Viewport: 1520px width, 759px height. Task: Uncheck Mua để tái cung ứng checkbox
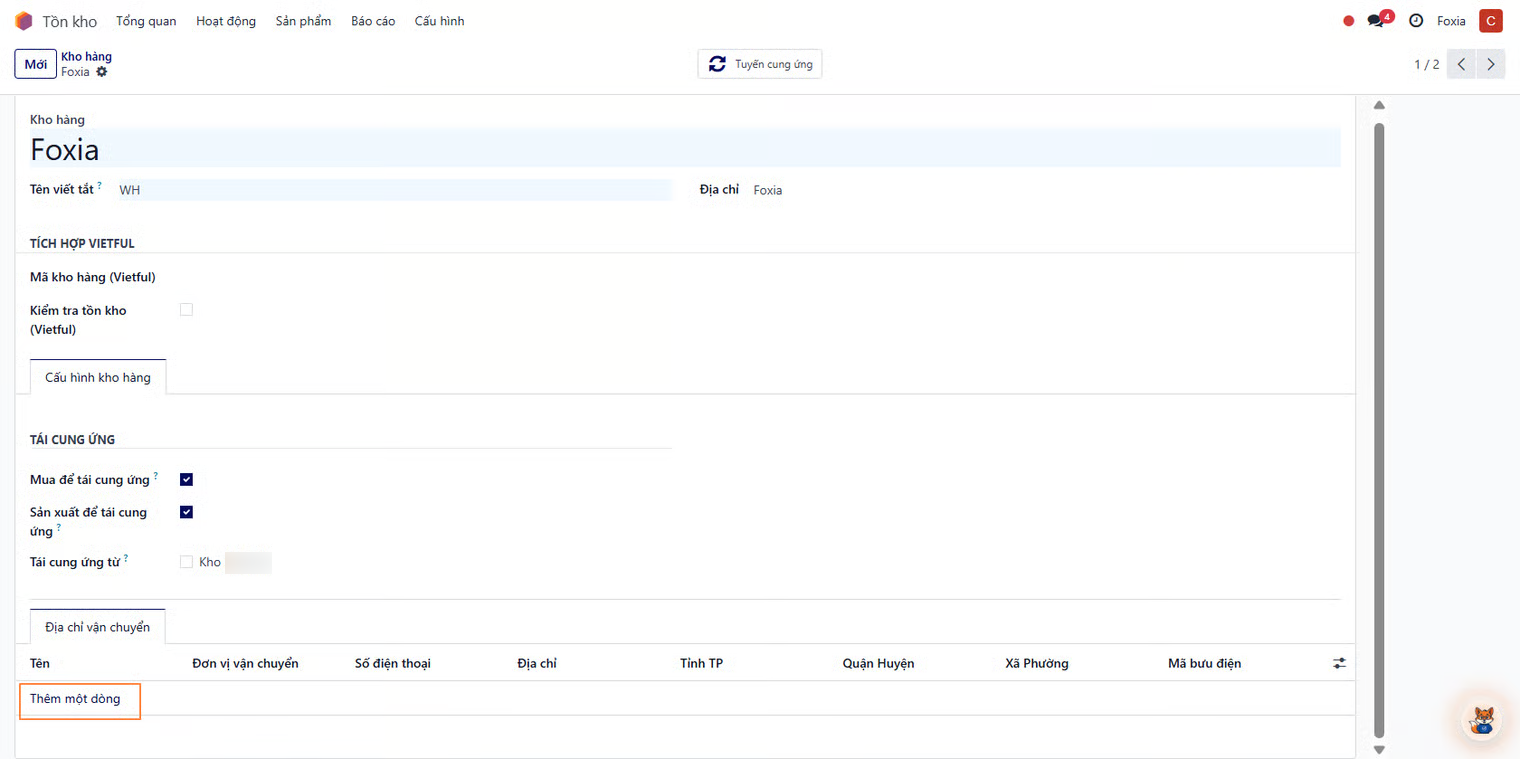click(186, 480)
